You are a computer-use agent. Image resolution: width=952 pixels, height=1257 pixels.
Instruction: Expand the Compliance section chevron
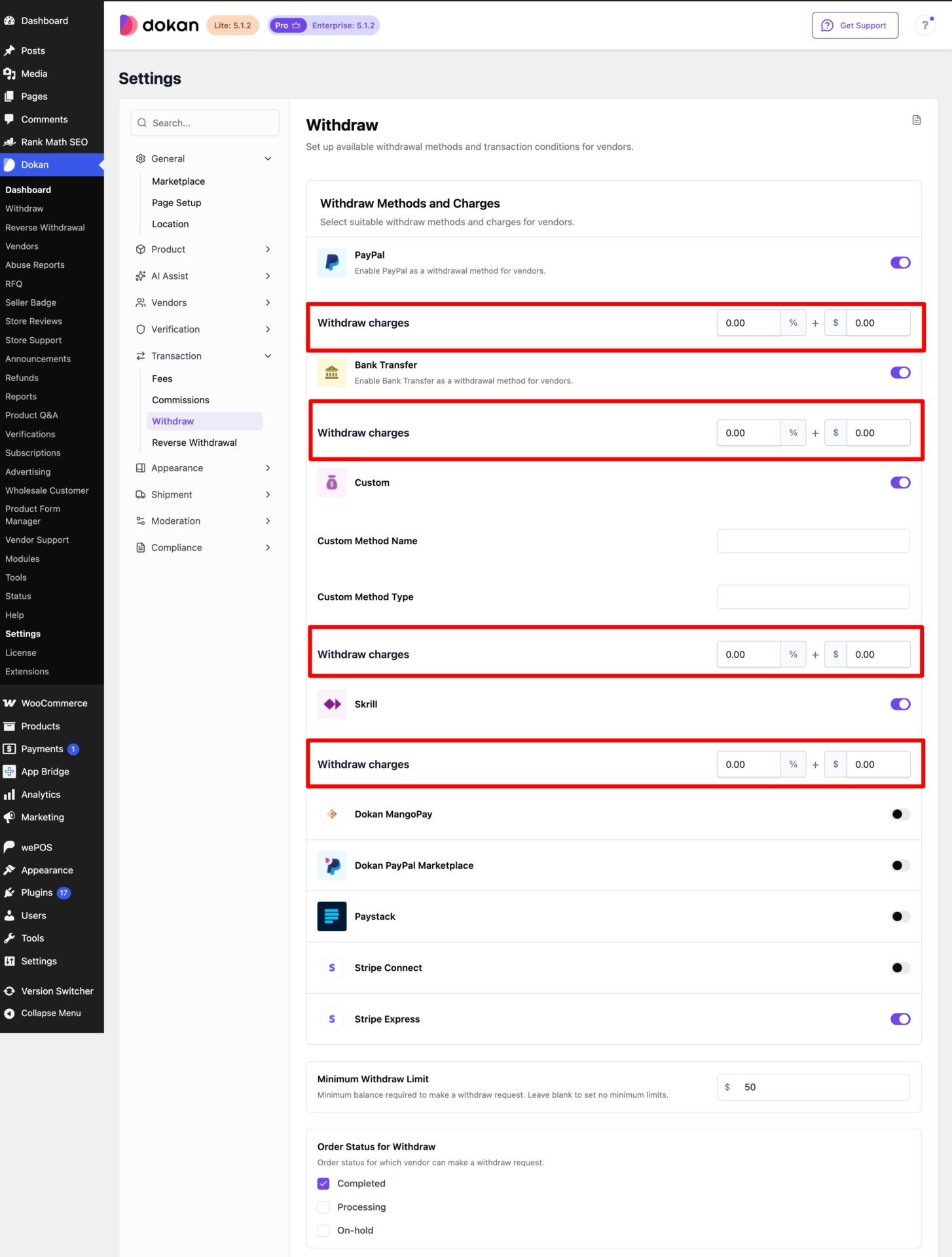coord(268,547)
